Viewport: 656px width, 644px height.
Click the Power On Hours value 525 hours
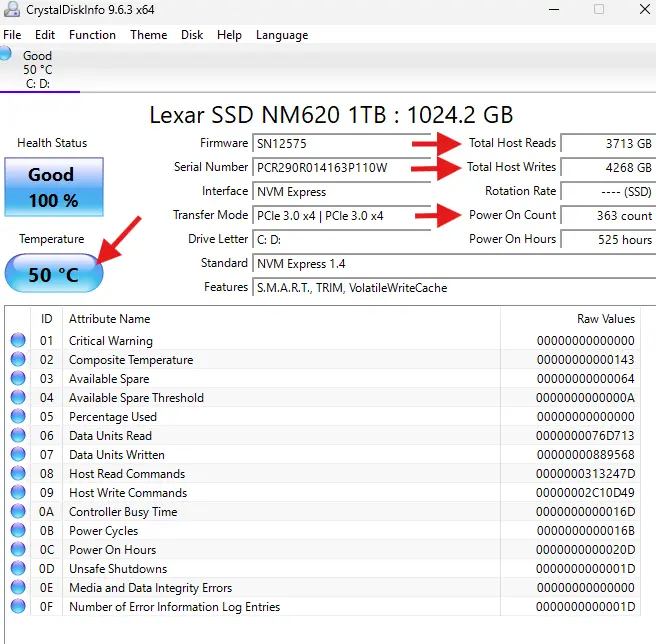(608, 239)
